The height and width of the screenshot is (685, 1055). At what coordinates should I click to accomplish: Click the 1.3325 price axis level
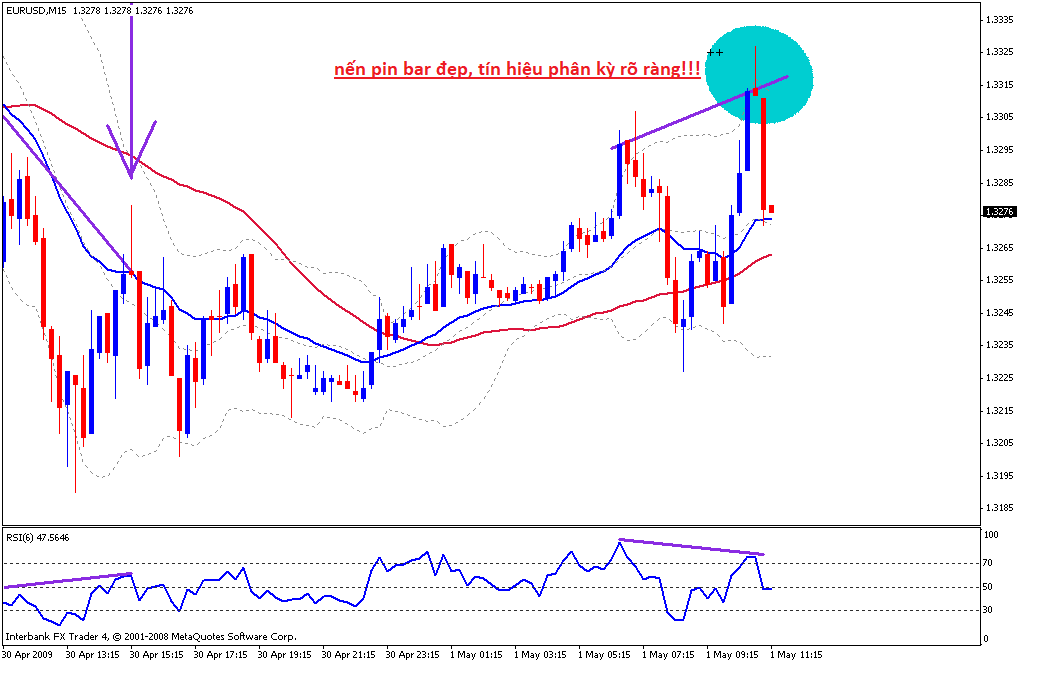(x=999, y=52)
